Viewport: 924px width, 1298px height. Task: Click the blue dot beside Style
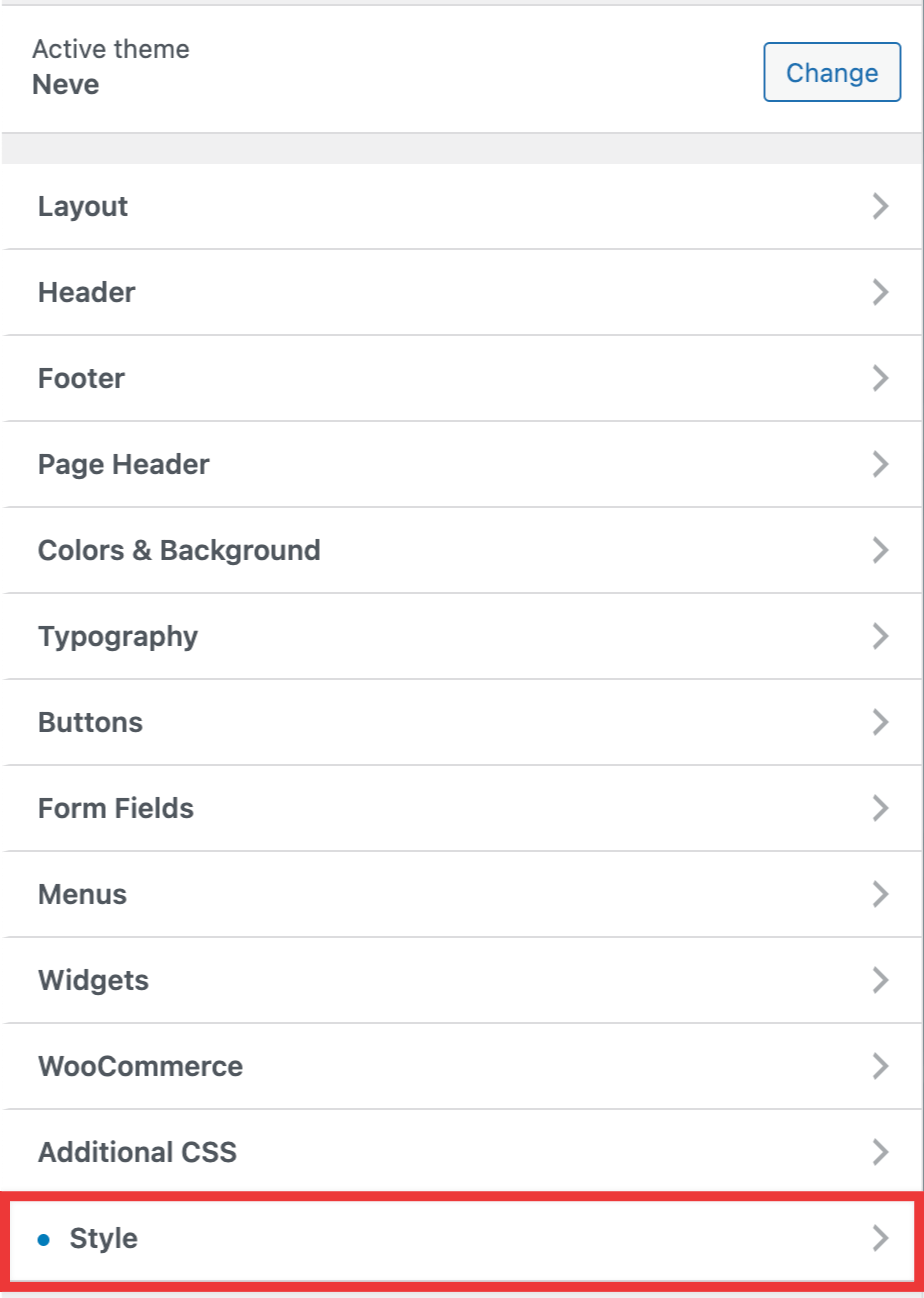43,1240
